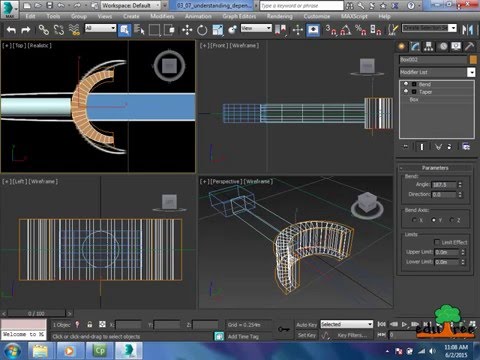Toggle Window/Crossing selection mode

[x=170, y=30]
